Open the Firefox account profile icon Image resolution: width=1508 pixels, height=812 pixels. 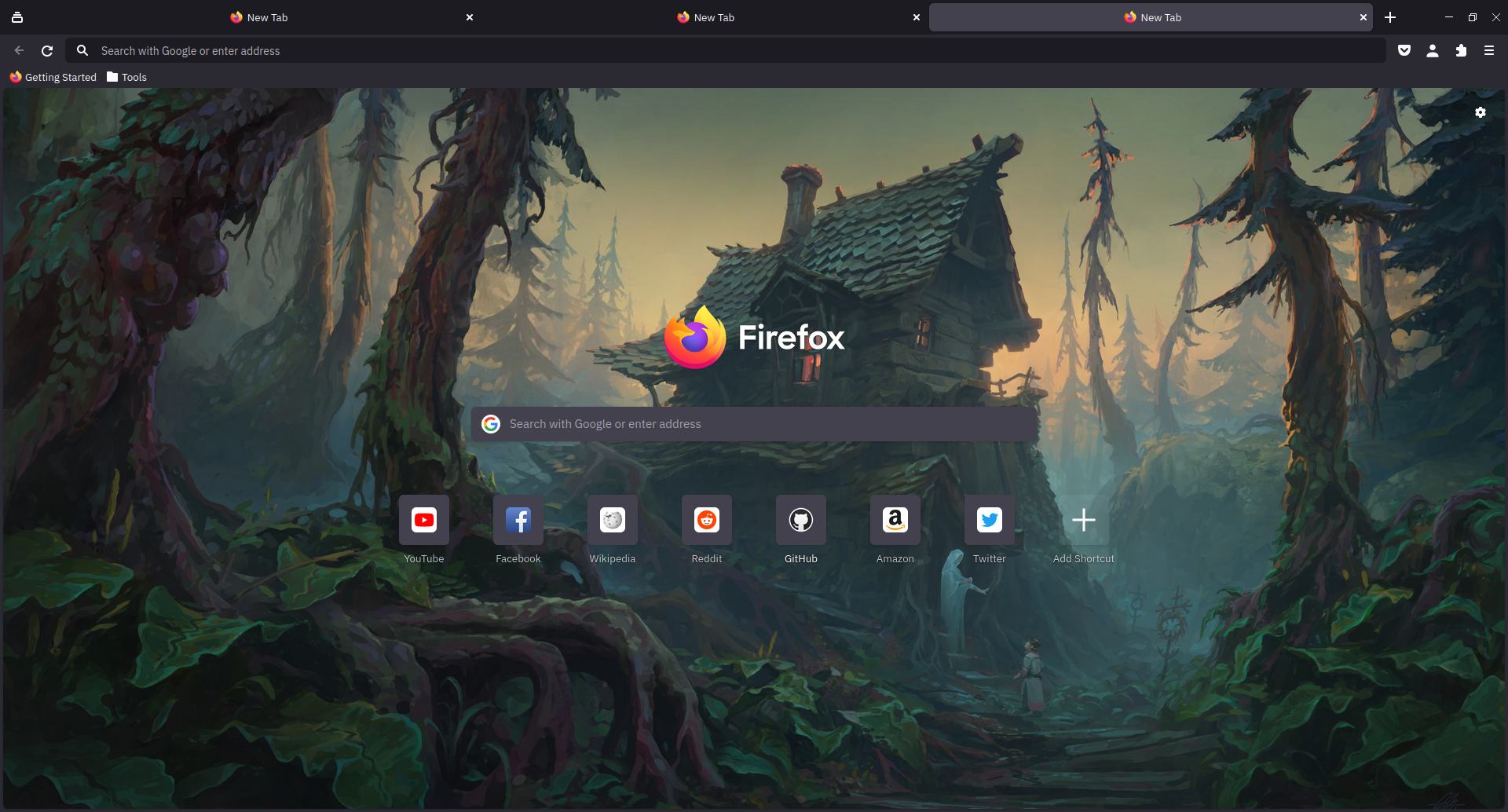point(1433,50)
